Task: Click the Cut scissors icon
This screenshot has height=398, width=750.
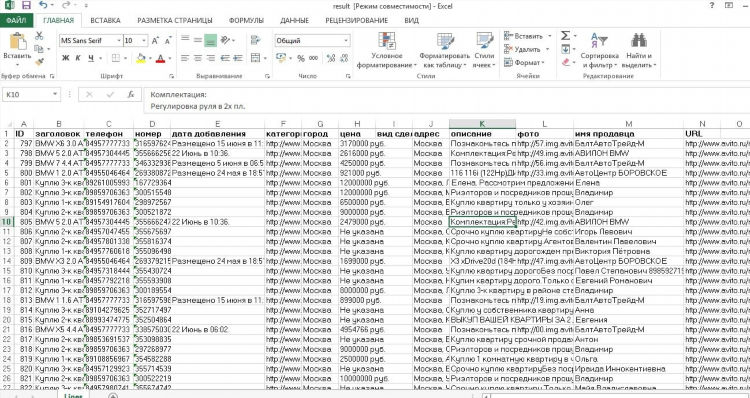Action: [x=39, y=36]
